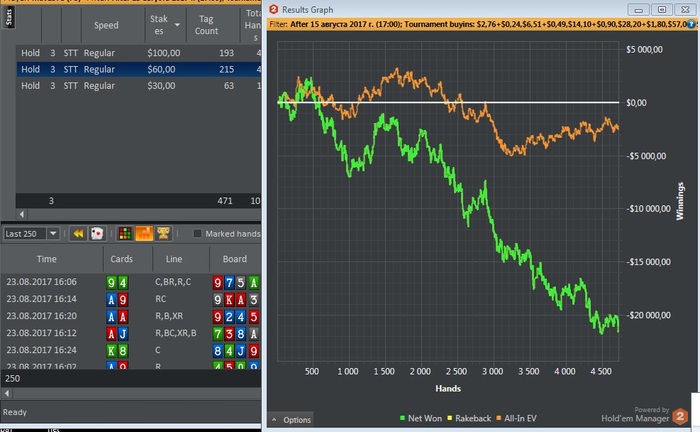The image size is (700, 432).
Task: Click the Tag Count value 215
Action: coord(226,69)
